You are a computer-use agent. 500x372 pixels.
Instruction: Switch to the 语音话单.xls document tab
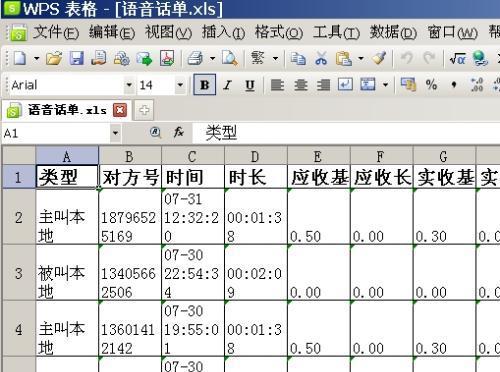tap(67, 110)
